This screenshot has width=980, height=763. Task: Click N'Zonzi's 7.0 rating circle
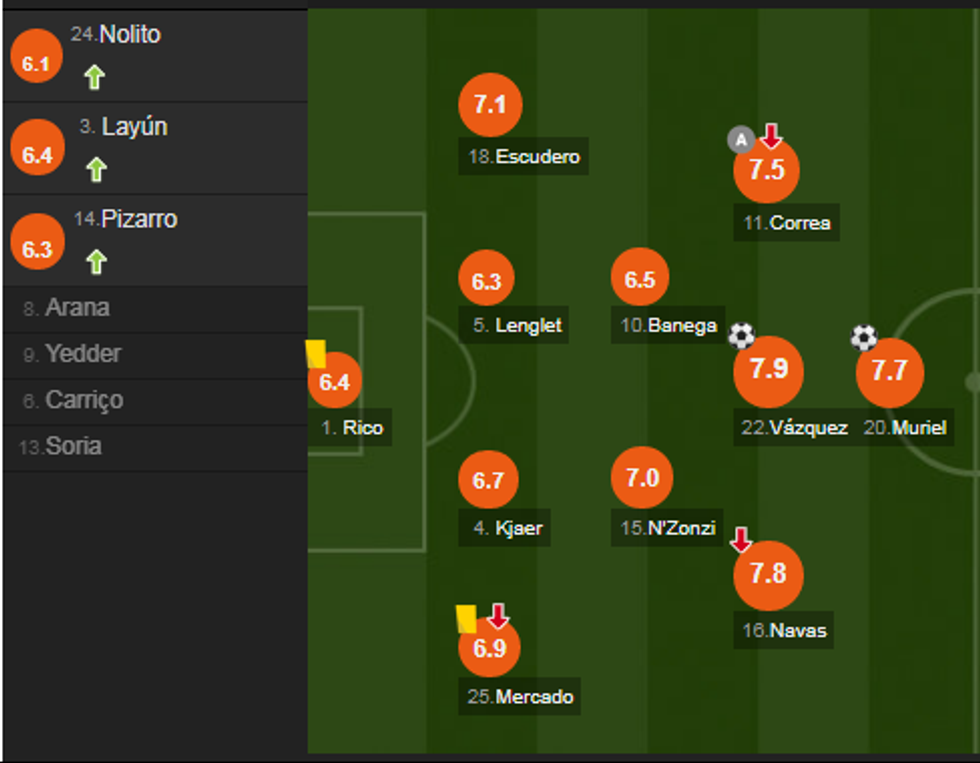pyautogui.click(x=641, y=478)
